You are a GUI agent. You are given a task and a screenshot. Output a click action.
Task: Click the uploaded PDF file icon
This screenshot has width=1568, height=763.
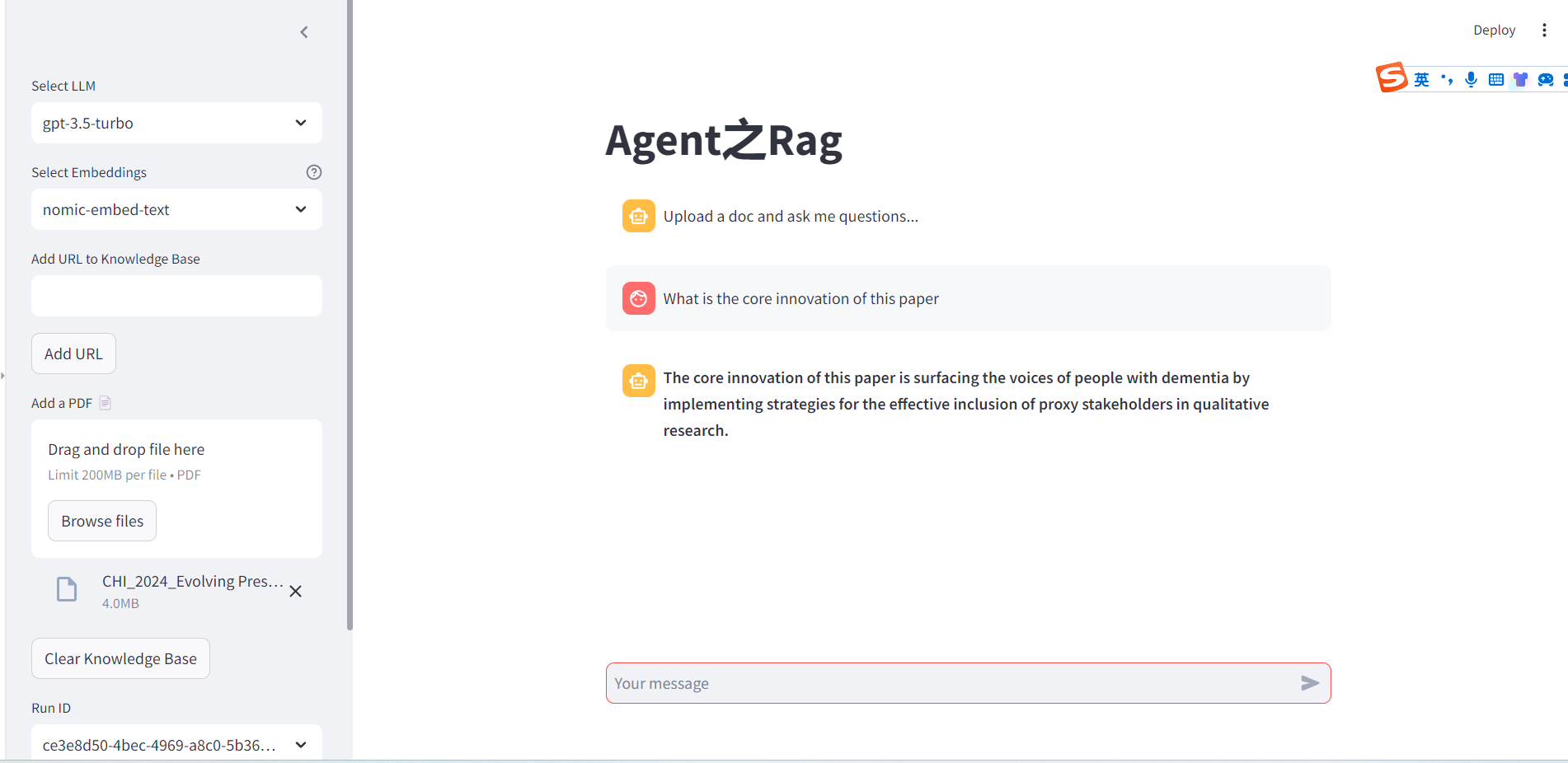pyautogui.click(x=67, y=590)
